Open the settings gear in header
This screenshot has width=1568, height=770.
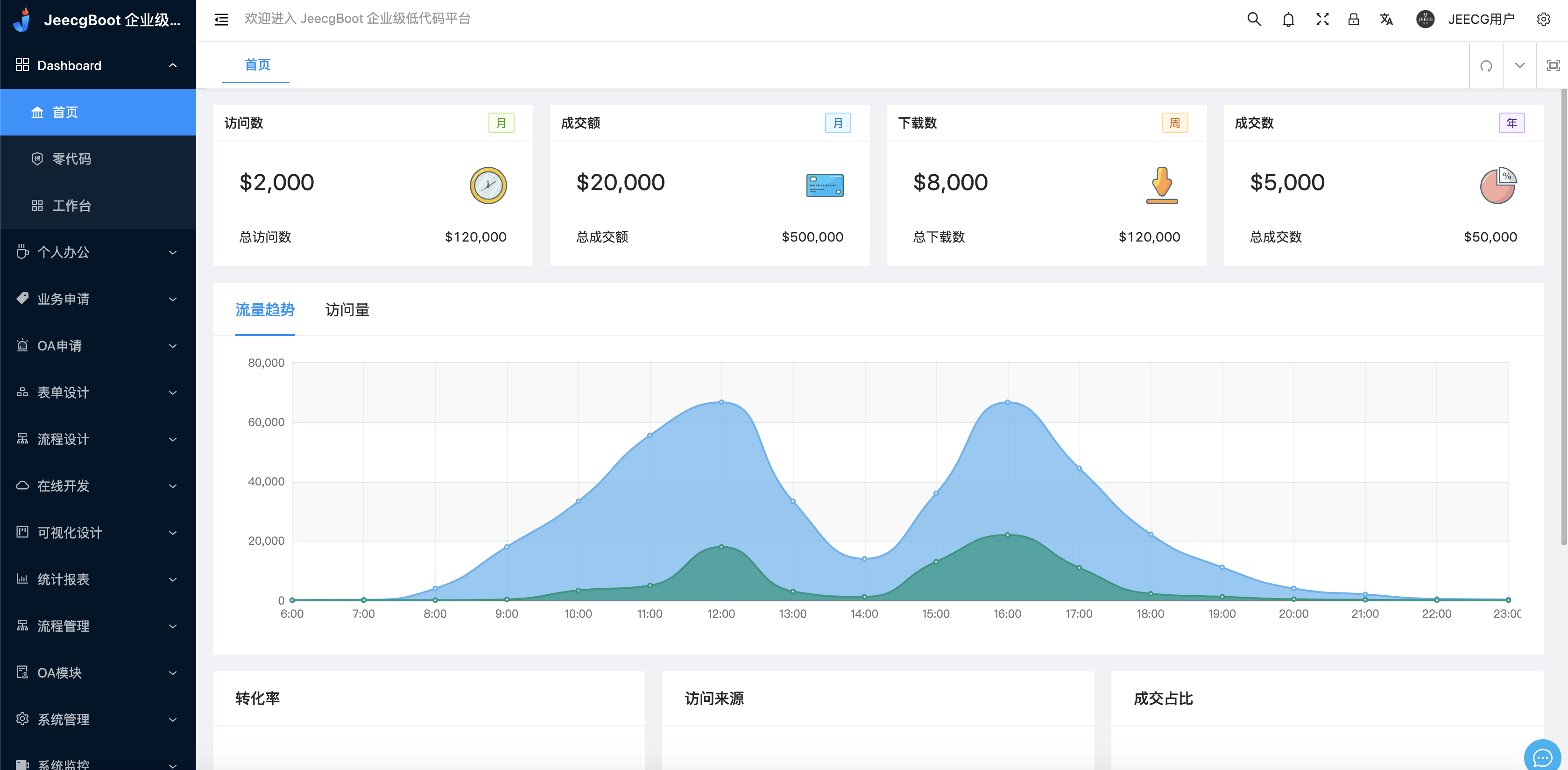click(1543, 20)
